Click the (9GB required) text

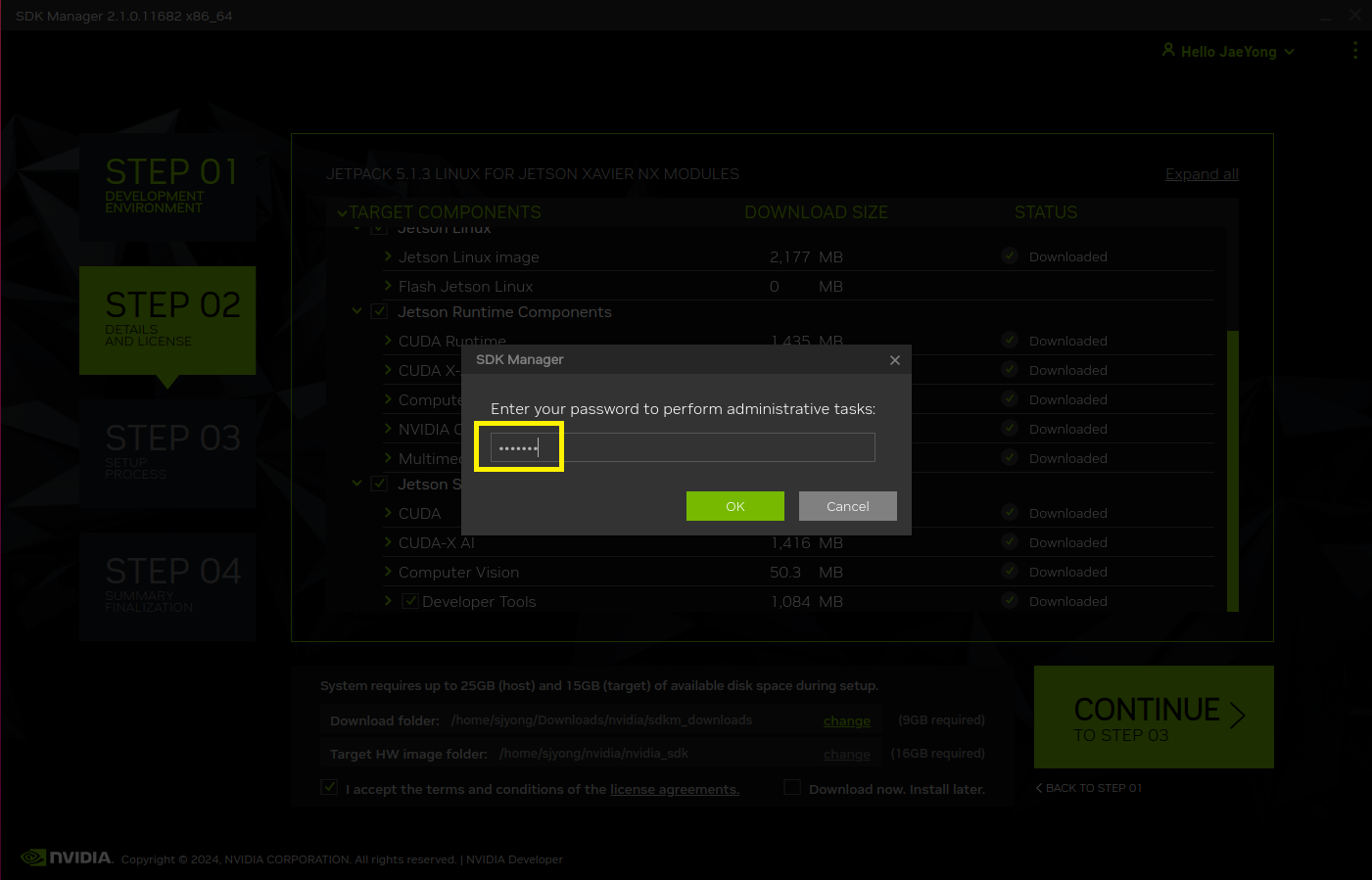point(941,720)
